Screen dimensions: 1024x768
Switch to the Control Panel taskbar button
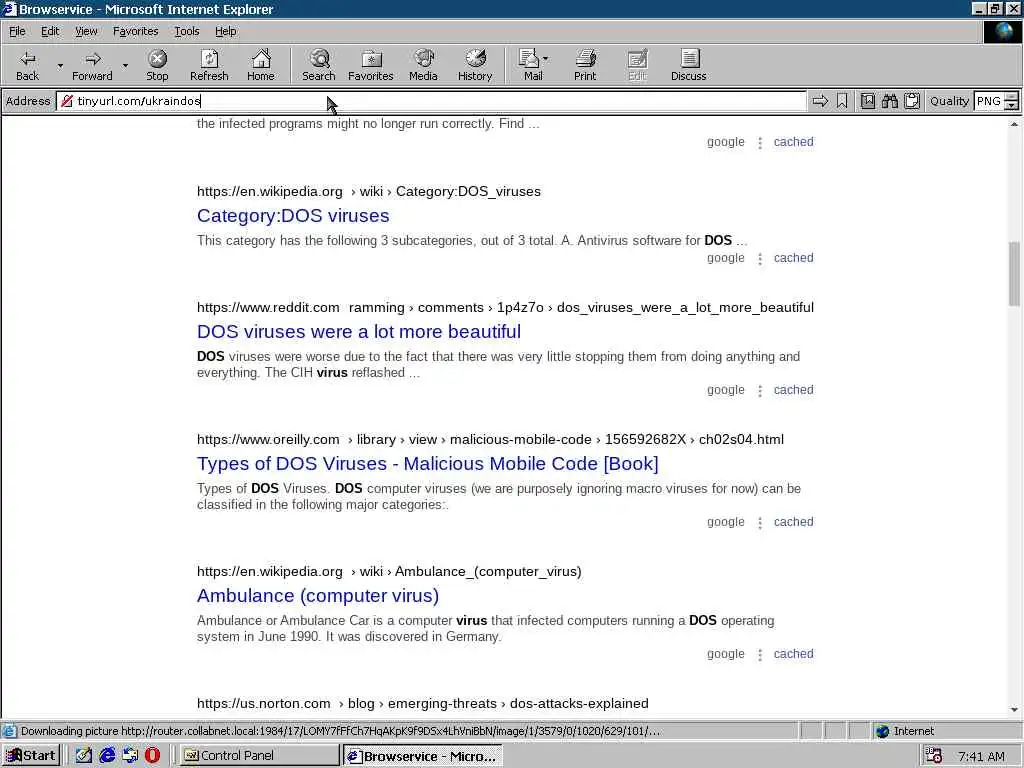(259, 756)
